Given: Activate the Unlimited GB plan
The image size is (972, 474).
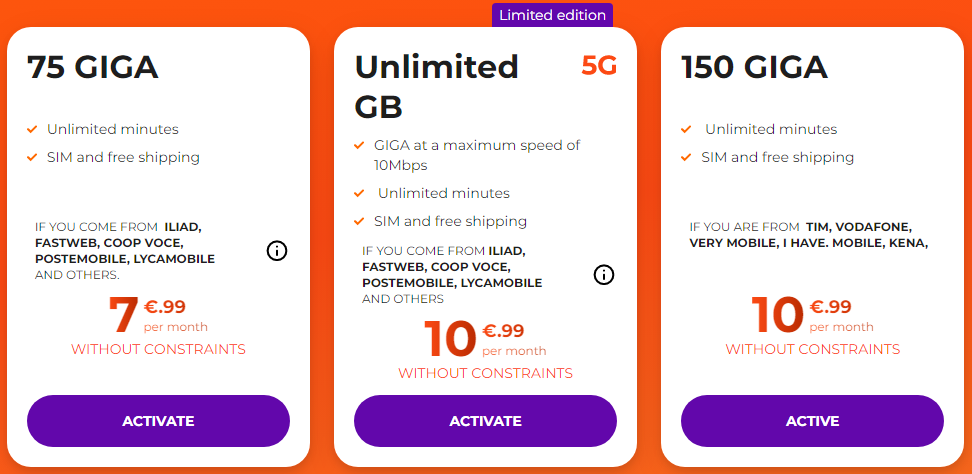Looking at the screenshot, I should click(485, 421).
